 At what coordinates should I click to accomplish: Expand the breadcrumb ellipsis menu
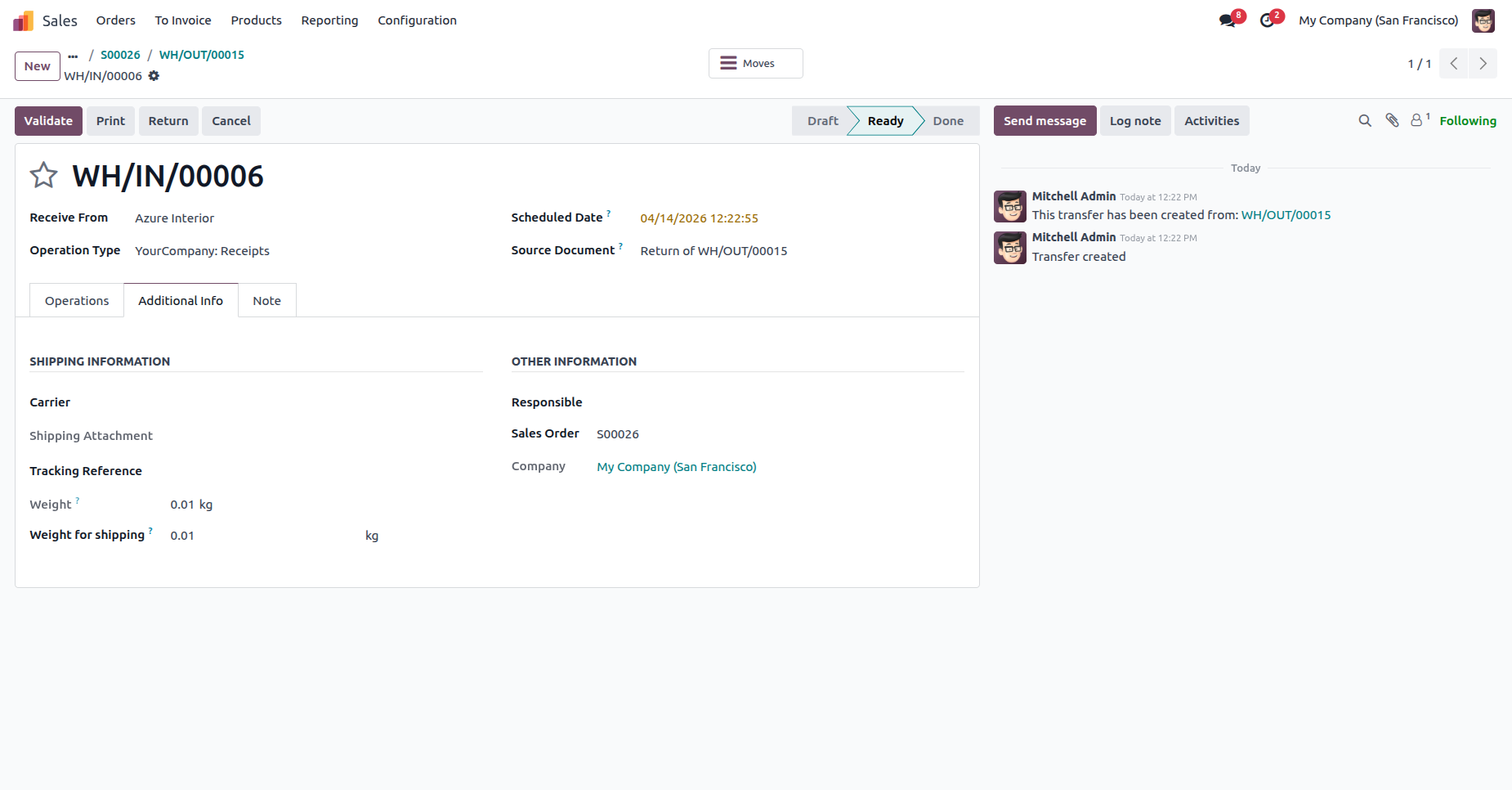coord(73,56)
